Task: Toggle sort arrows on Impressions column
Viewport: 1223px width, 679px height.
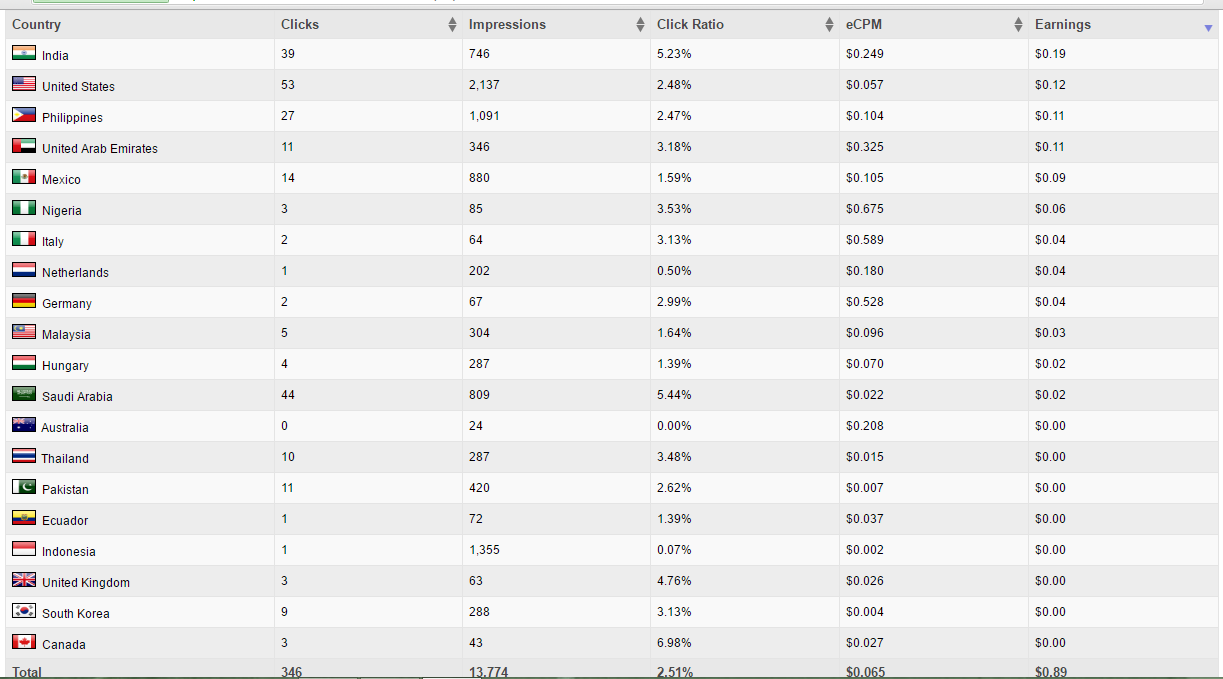Action: click(640, 25)
